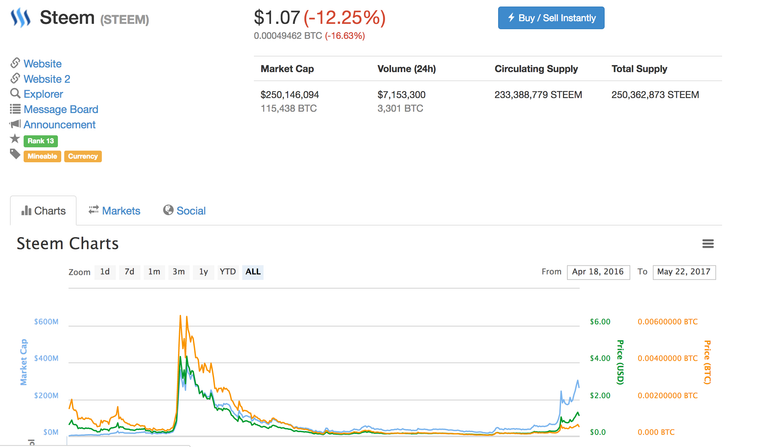This screenshot has width=768, height=447.
Task: Open the Message Board link
Action: [x=61, y=109]
